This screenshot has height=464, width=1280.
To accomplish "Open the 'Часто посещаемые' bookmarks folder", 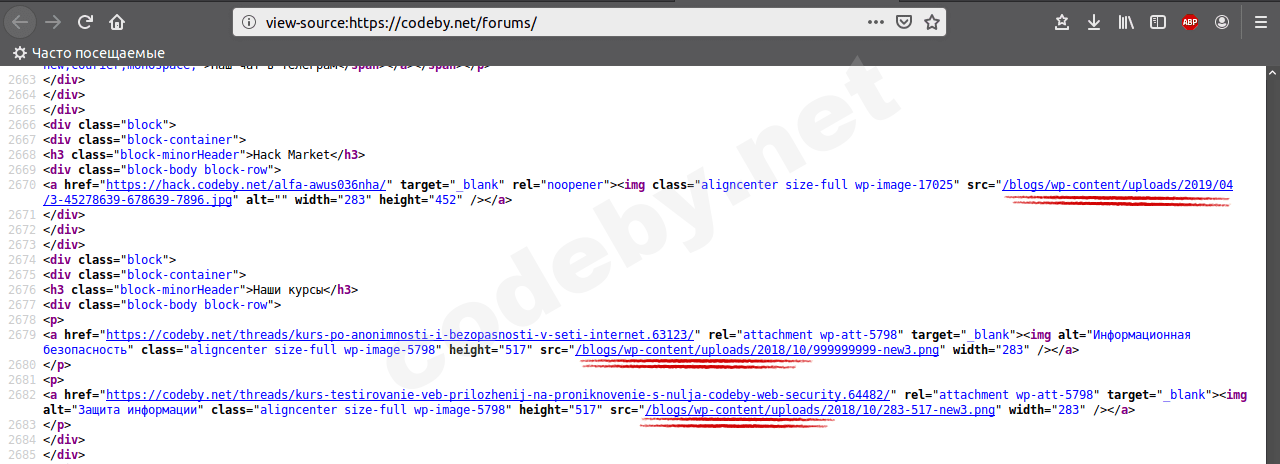I will click(88, 53).
